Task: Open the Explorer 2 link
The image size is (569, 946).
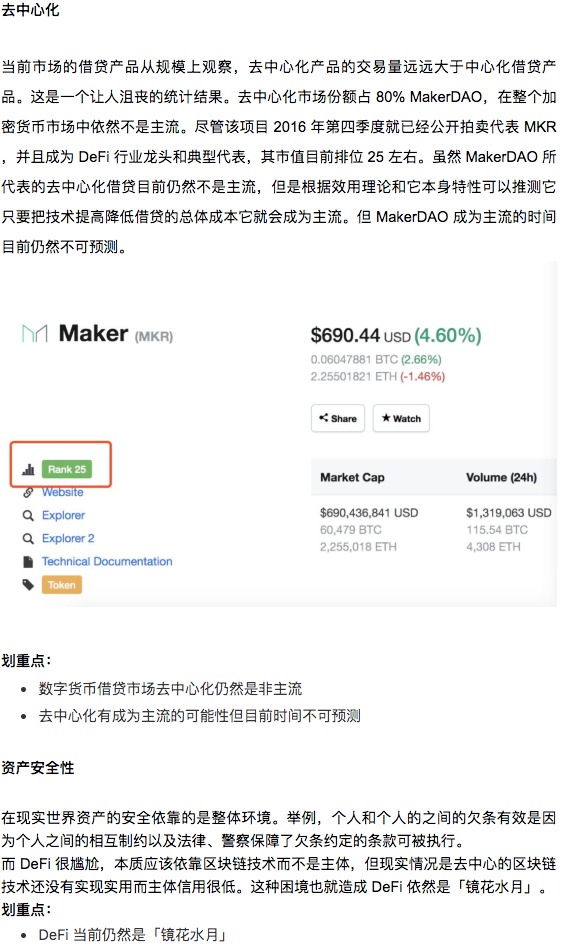Action: pos(68,538)
